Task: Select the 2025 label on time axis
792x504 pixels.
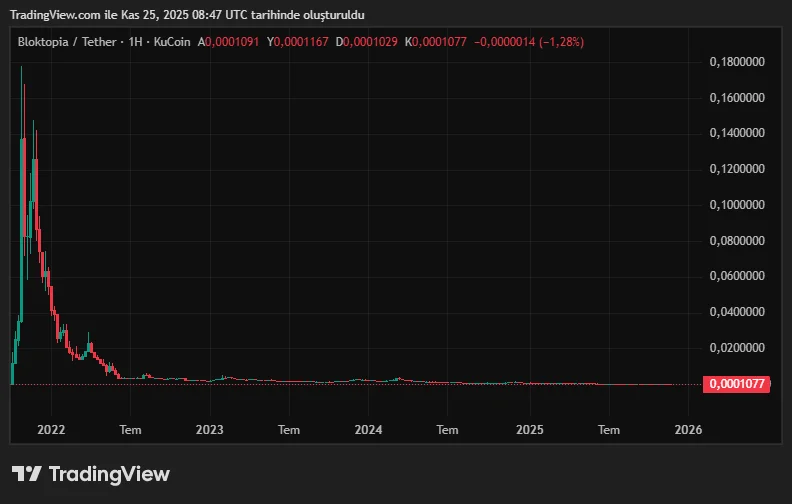Action: [x=529, y=429]
